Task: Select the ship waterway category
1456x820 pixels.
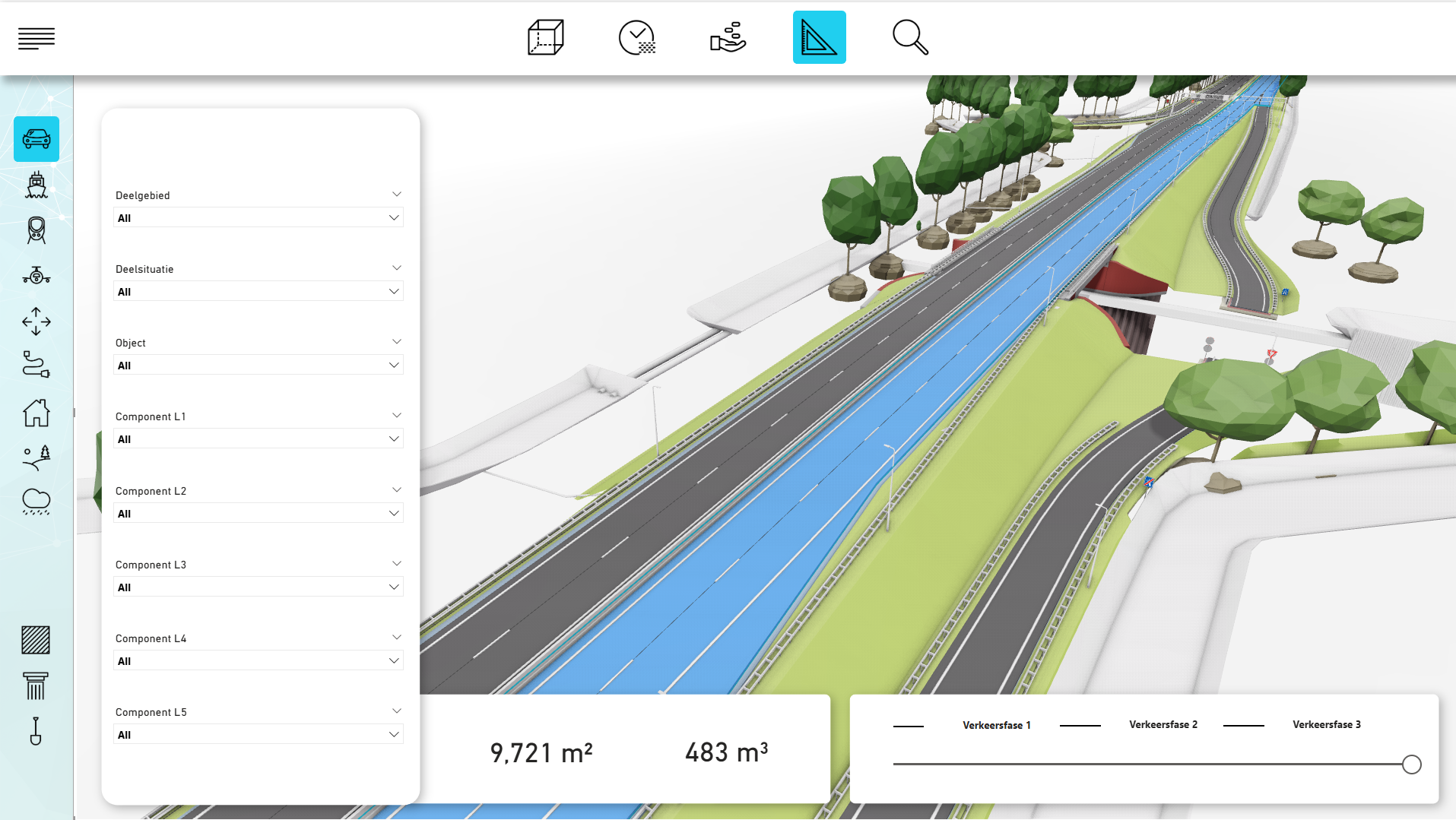Action: 36,185
